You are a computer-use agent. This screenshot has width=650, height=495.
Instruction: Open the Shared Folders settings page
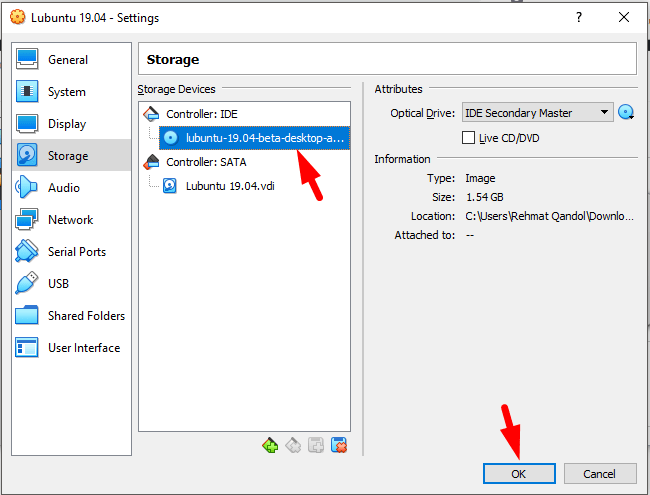(x=86, y=316)
